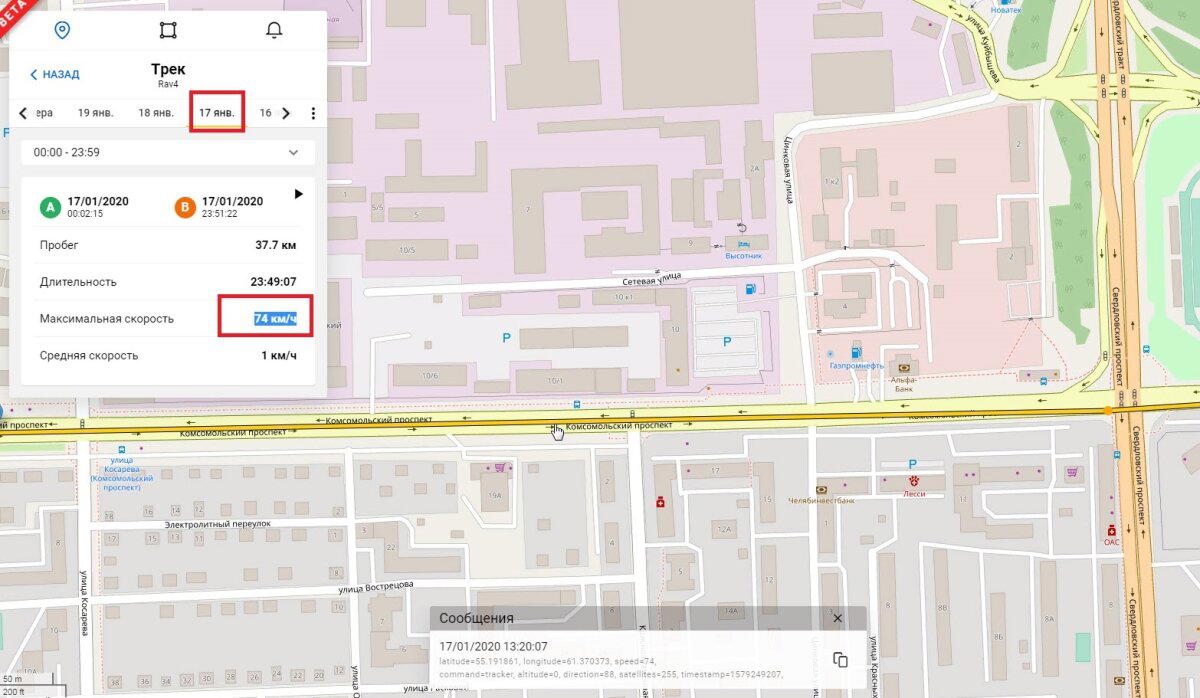Open the location pin tab

(x=62, y=30)
